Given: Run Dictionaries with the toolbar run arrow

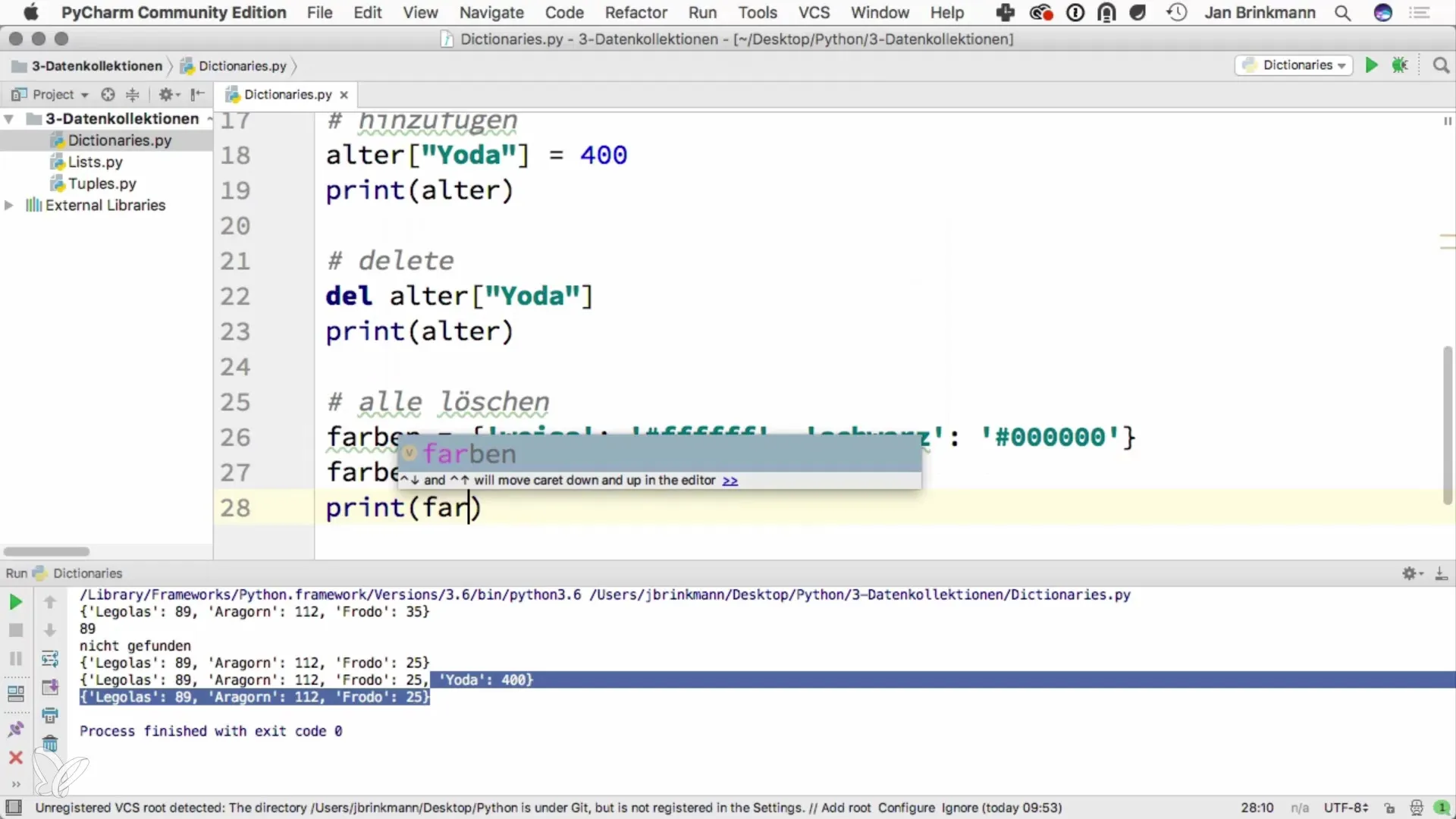Looking at the screenshot, I should click(x=1371, y=65).
